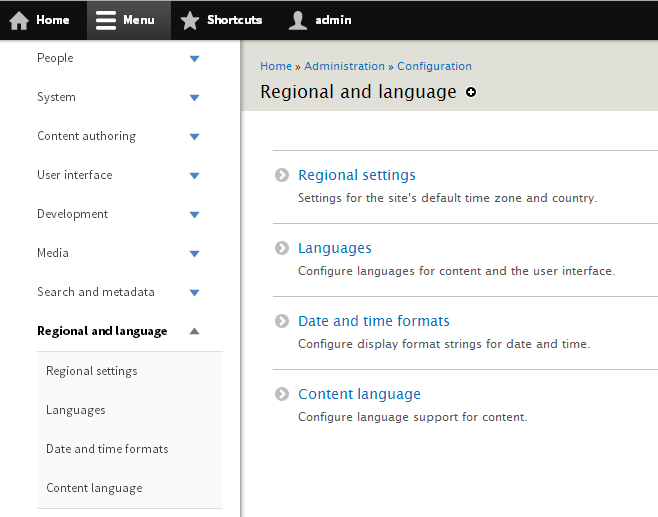Click the 'Regional and language' page title
This screenshot has height=517, width=658.
358,92
